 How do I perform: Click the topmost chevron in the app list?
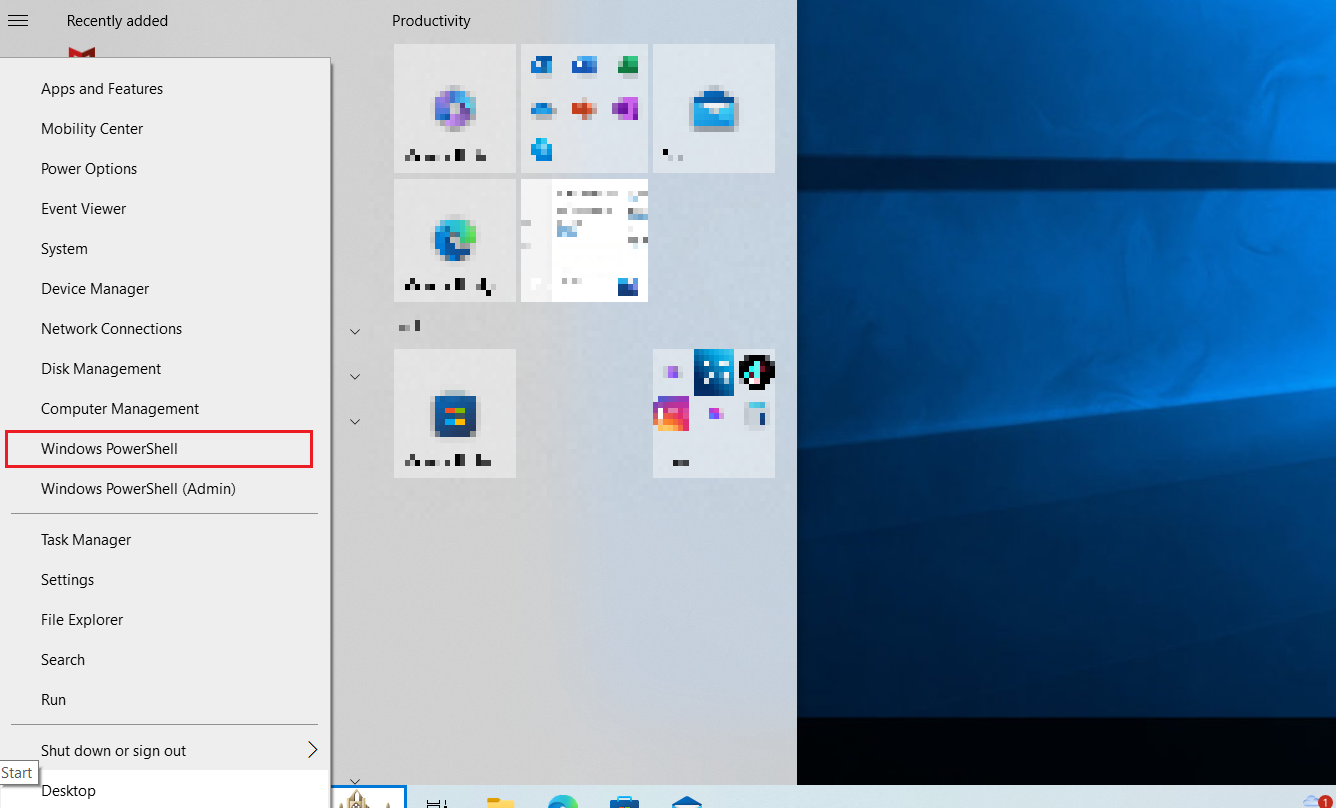point(355,331)
